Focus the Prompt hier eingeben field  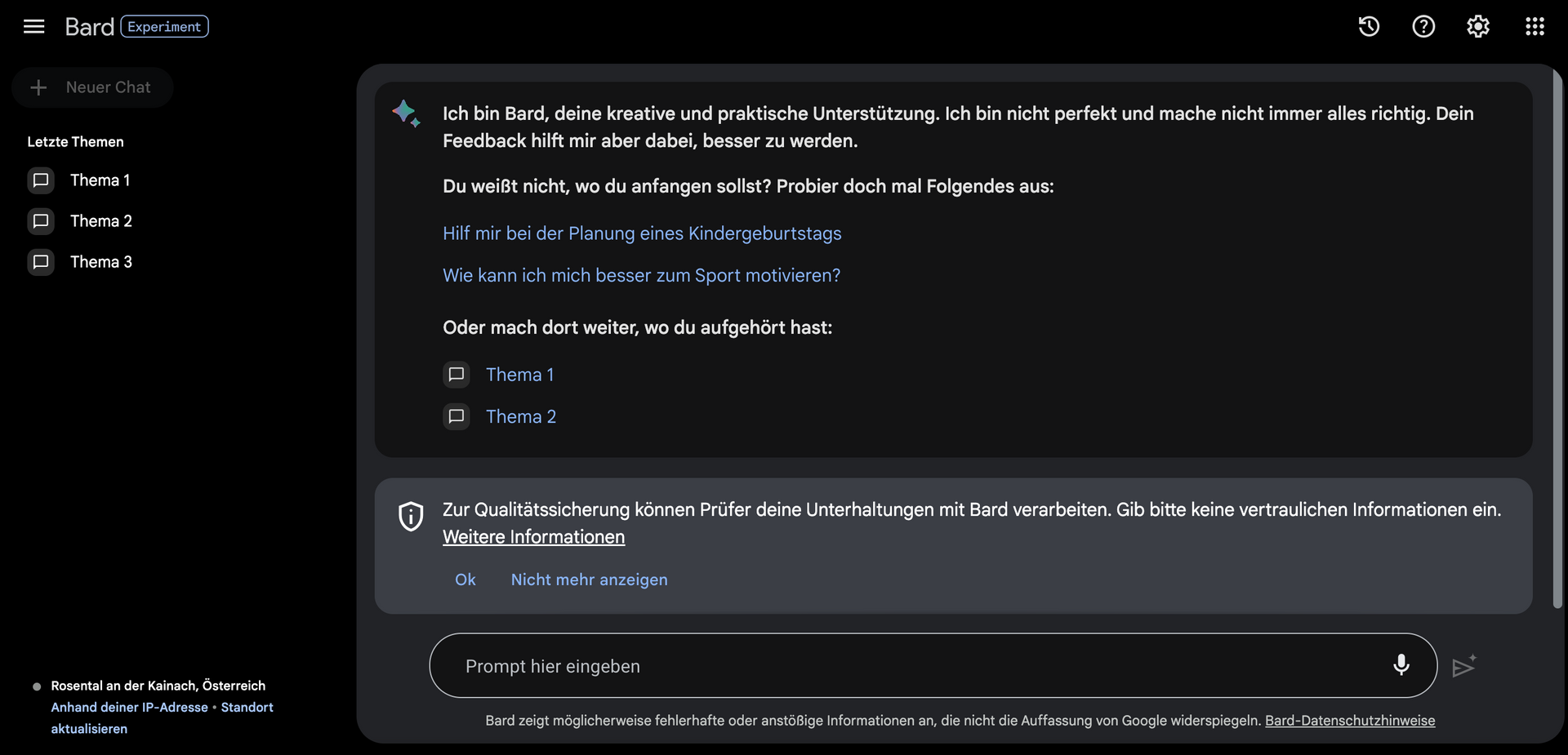pos(933,666)
